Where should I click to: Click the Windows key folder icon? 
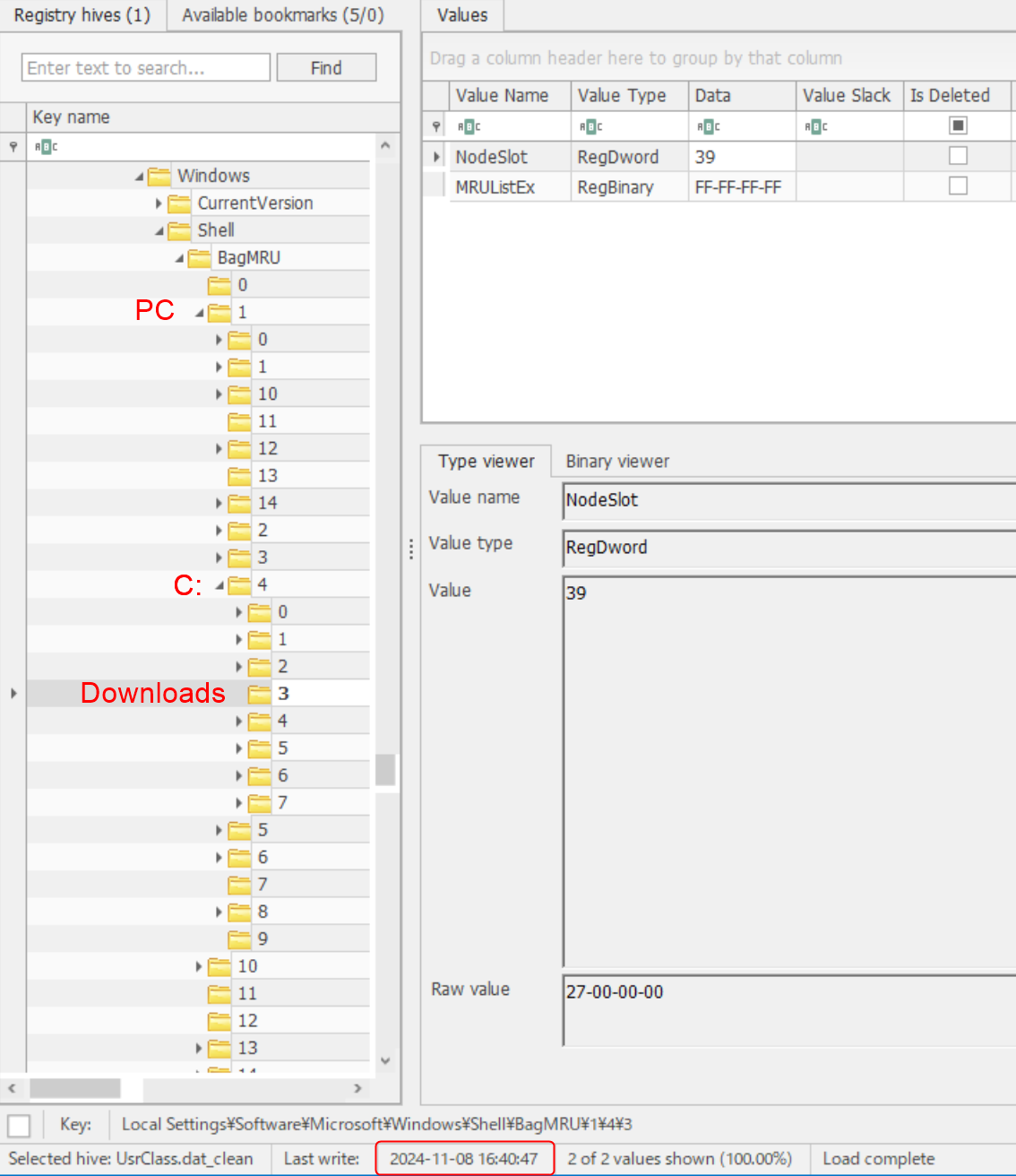coord(159,176)
